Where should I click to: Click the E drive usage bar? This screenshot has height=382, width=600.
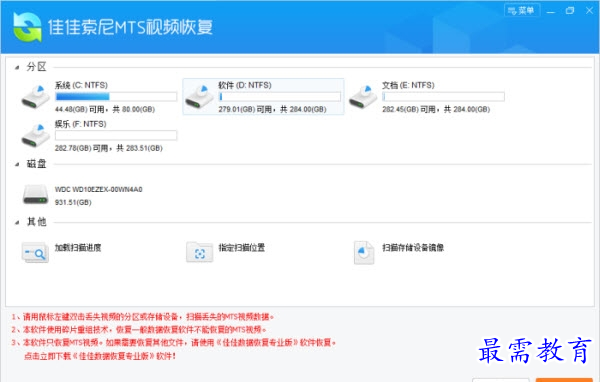click(x=443, y=96)
